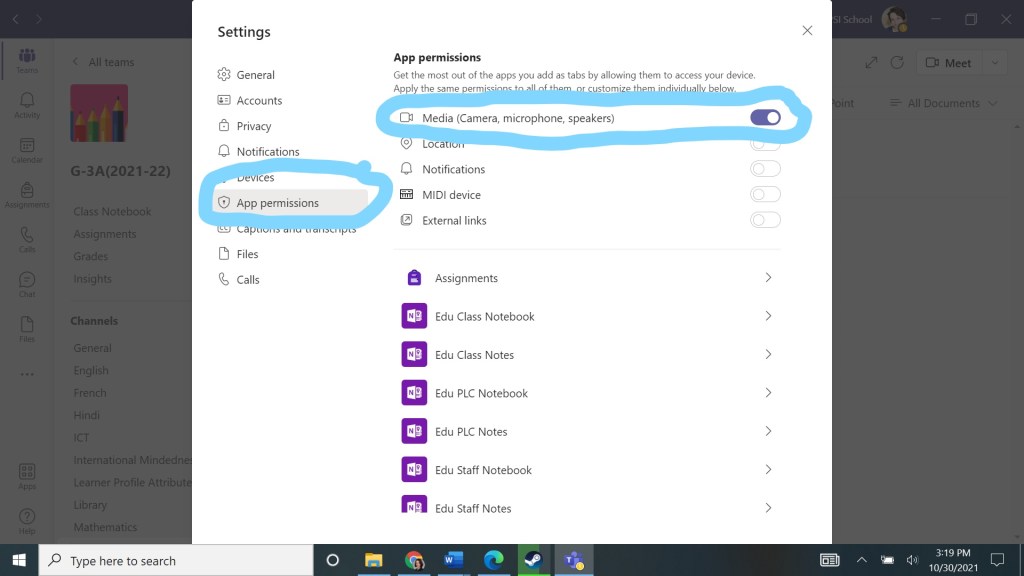Launch Steam from the Windows taskbar
Screen dimensions: 1024x576
pos(531,560)
